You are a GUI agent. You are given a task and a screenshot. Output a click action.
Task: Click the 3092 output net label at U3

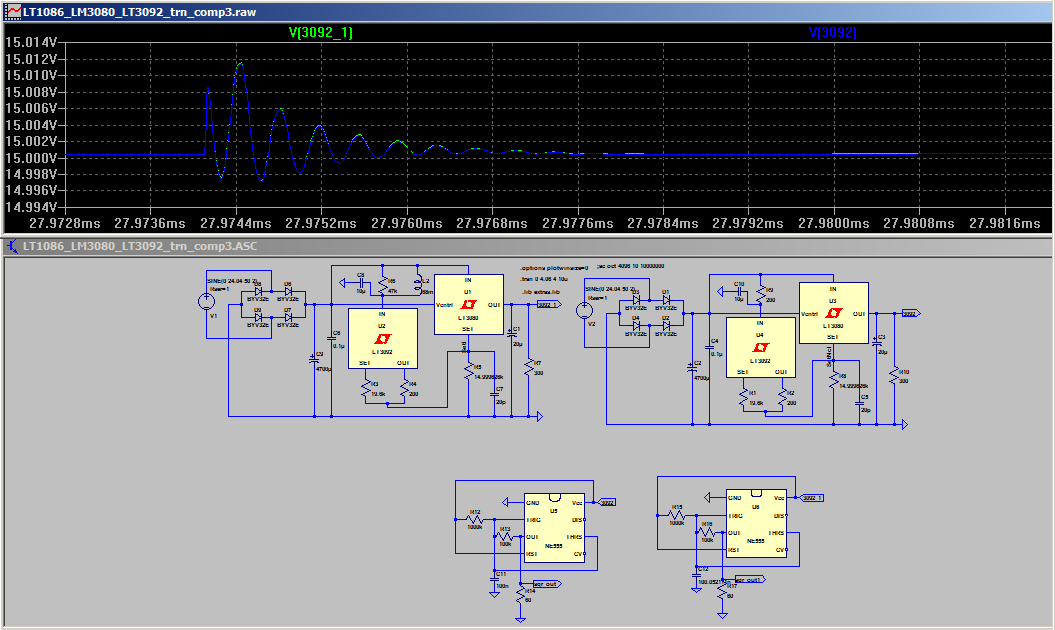[910, 313]
